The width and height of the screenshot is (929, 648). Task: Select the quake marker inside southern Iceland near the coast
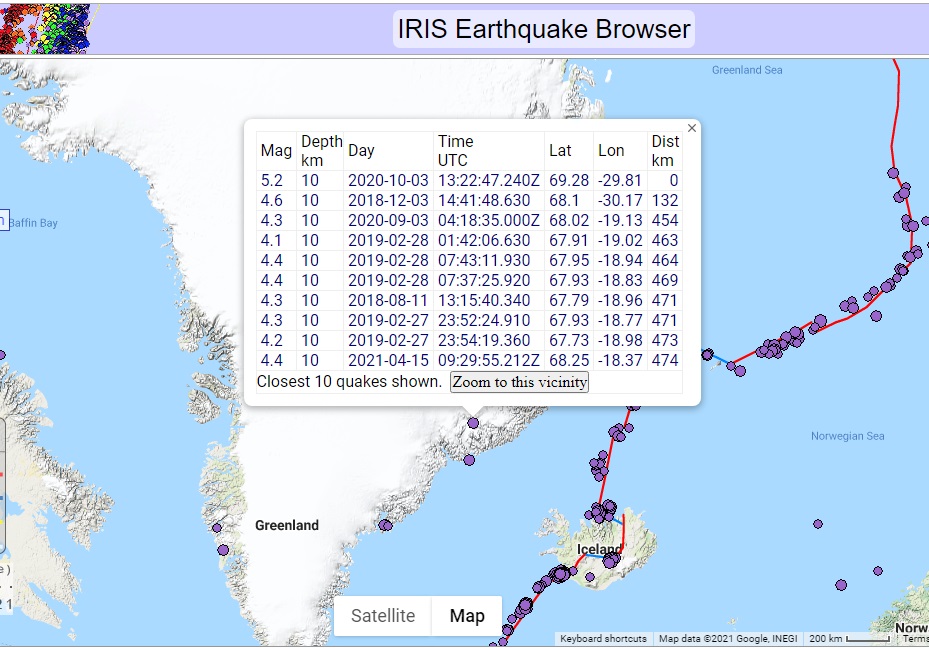[x=590, y=576]
